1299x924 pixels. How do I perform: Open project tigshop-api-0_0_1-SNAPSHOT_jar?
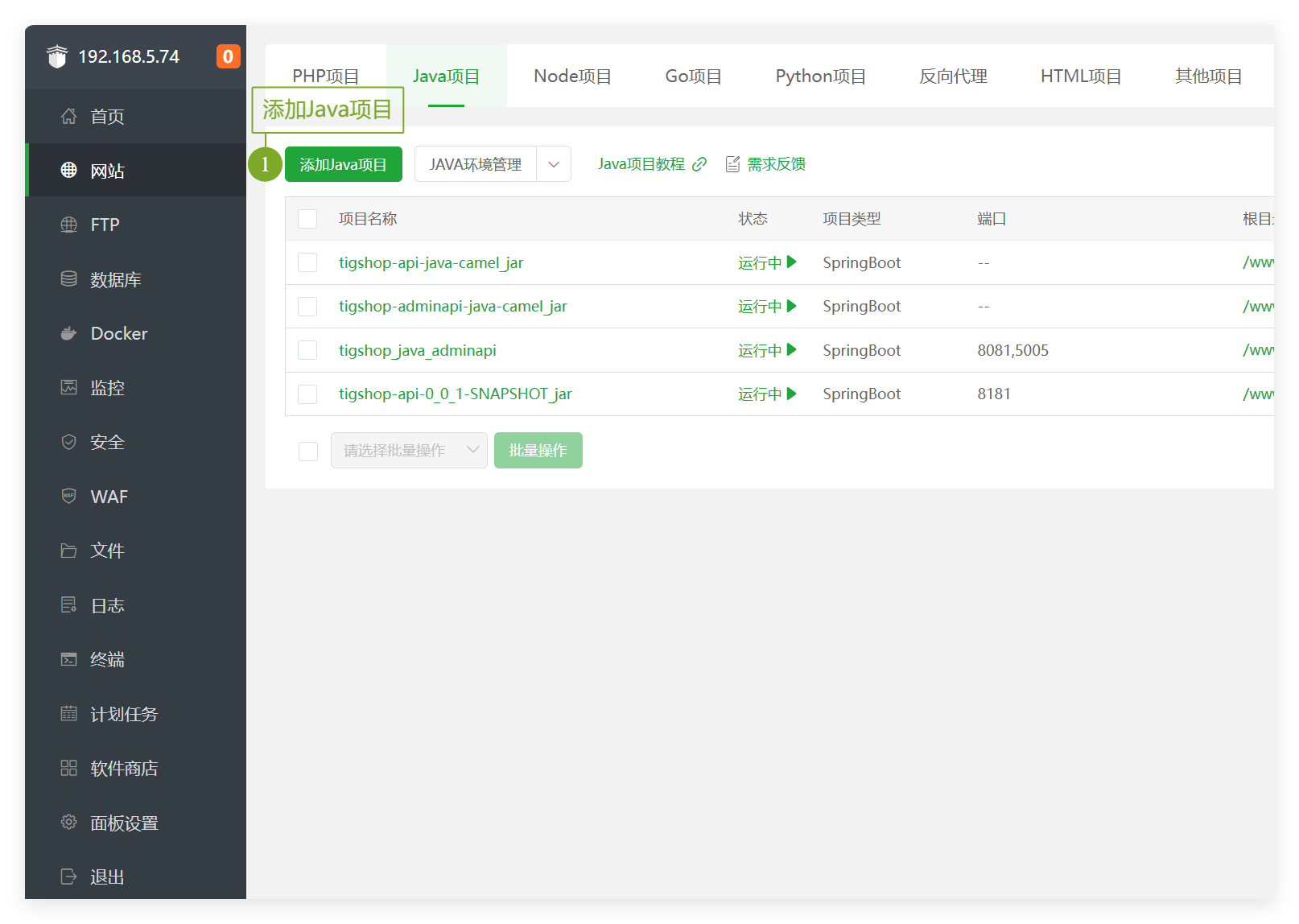coord(456,394)
